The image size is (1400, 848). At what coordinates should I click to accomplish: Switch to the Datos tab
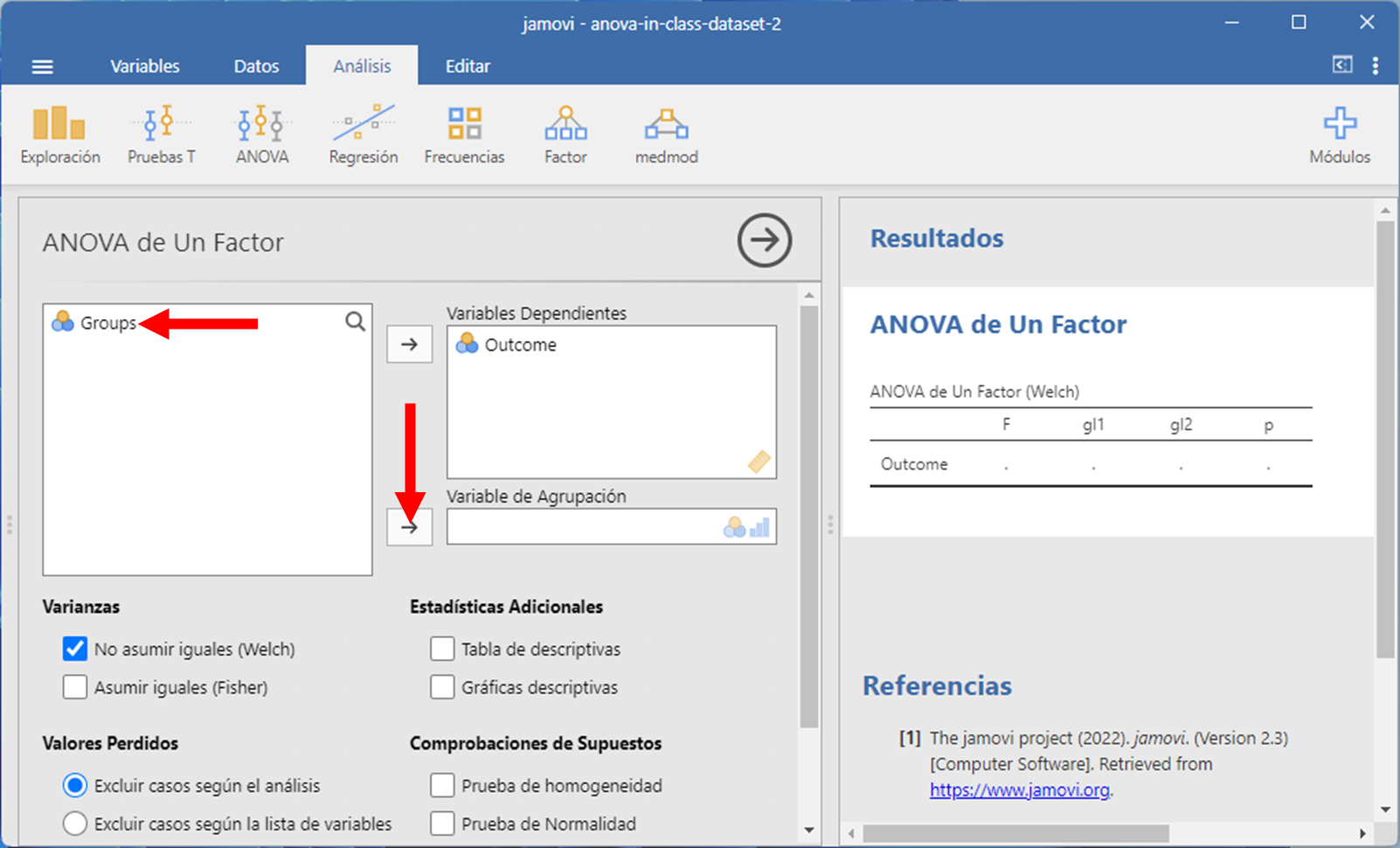pos(256,66)
